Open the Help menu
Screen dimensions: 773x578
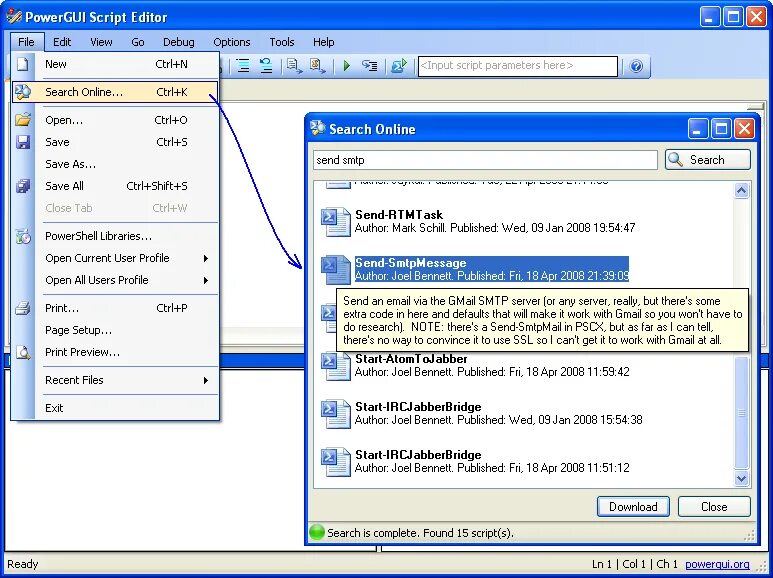tap(323, 42)
